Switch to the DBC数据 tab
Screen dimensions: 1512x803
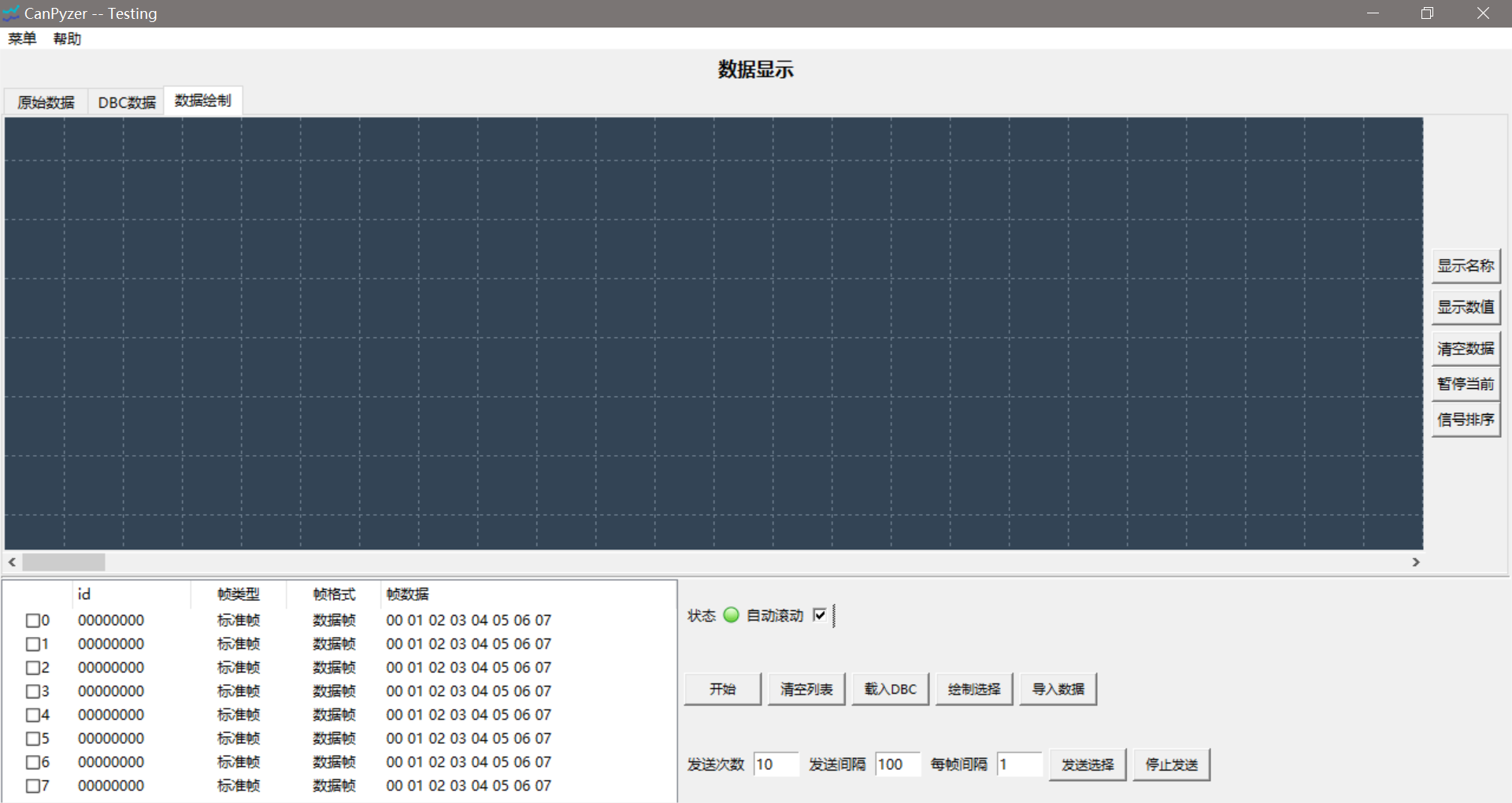pyautogui.click(x=126, y=102)
